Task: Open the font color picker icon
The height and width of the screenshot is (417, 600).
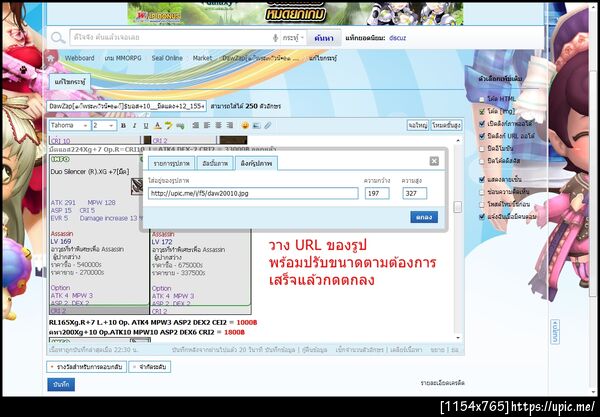Action: tap(157, 125)
